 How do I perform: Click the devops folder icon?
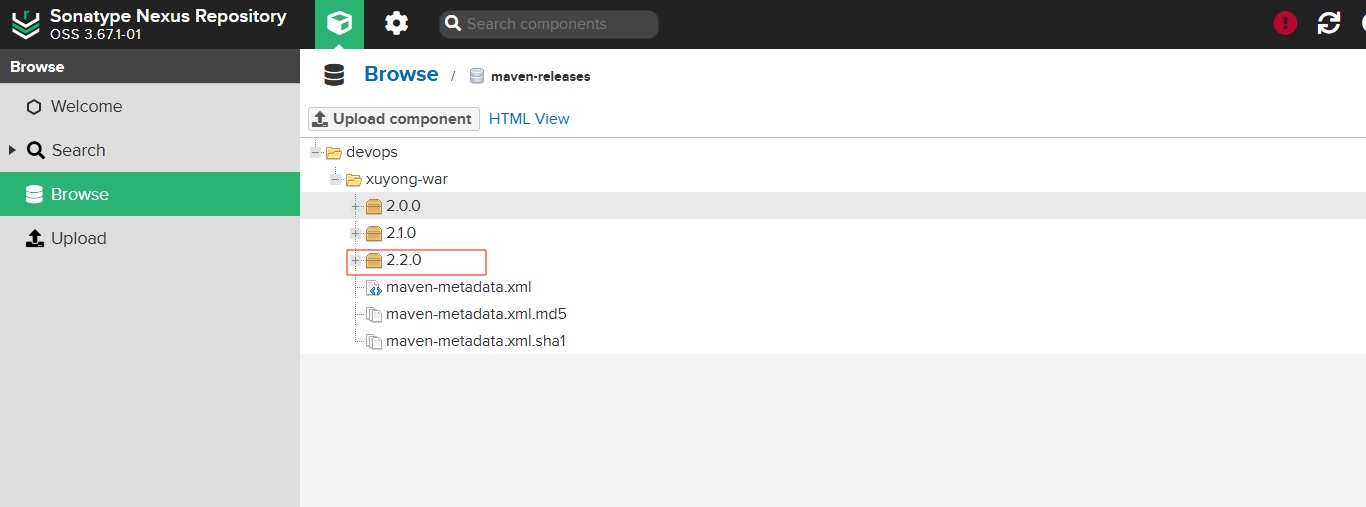334,153
